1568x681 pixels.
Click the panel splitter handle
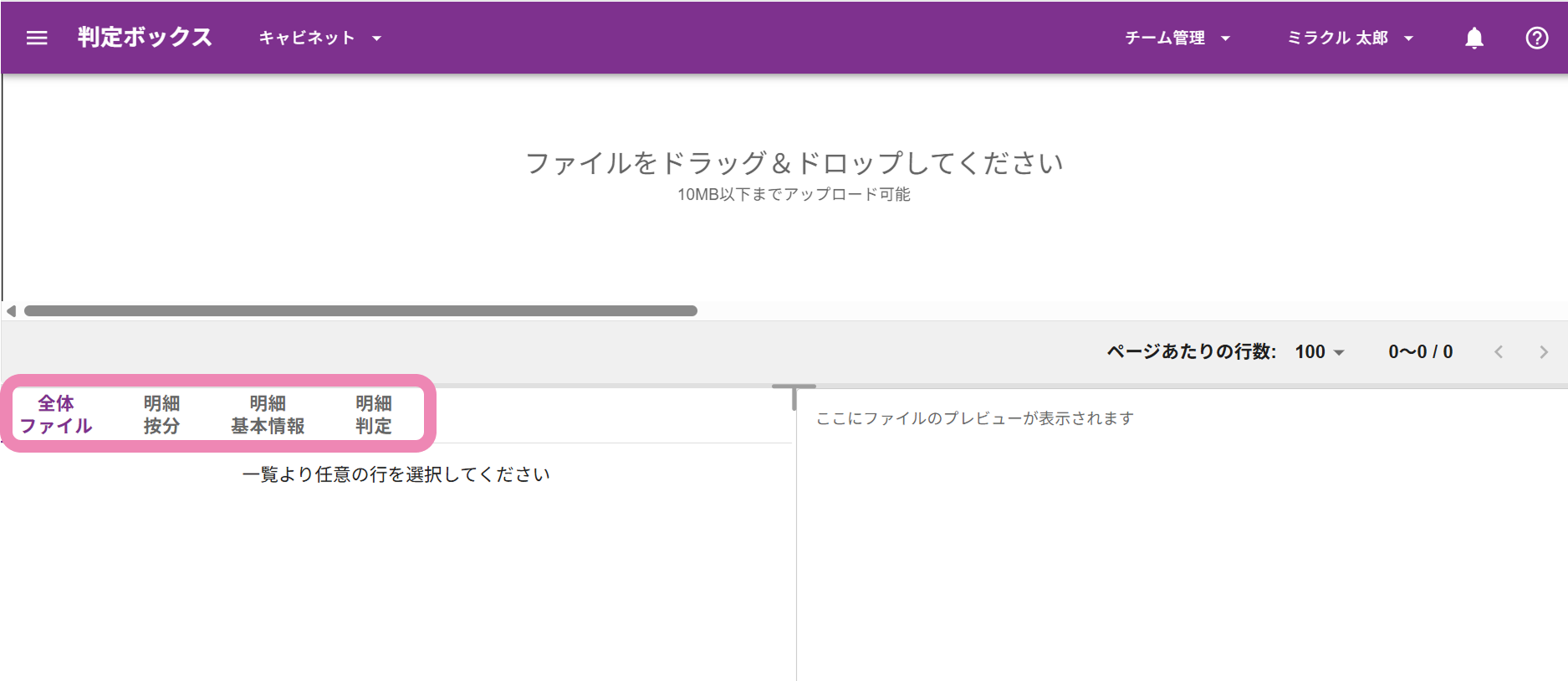coord(794,394)
